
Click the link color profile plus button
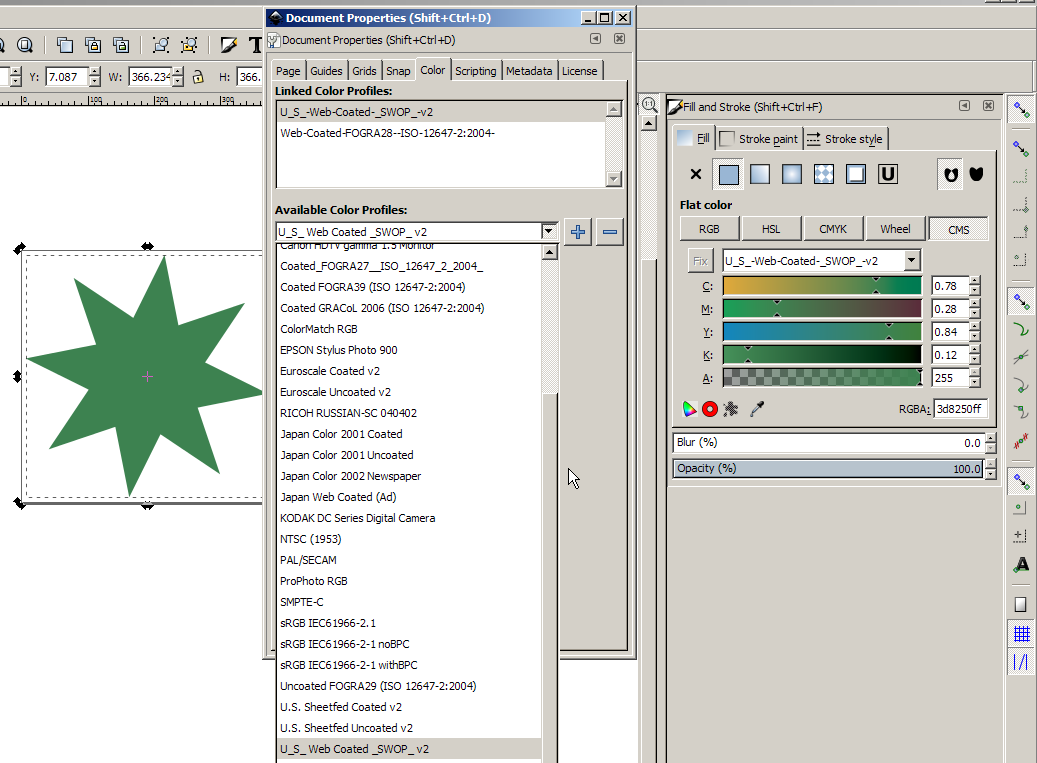tap(577, 232)
